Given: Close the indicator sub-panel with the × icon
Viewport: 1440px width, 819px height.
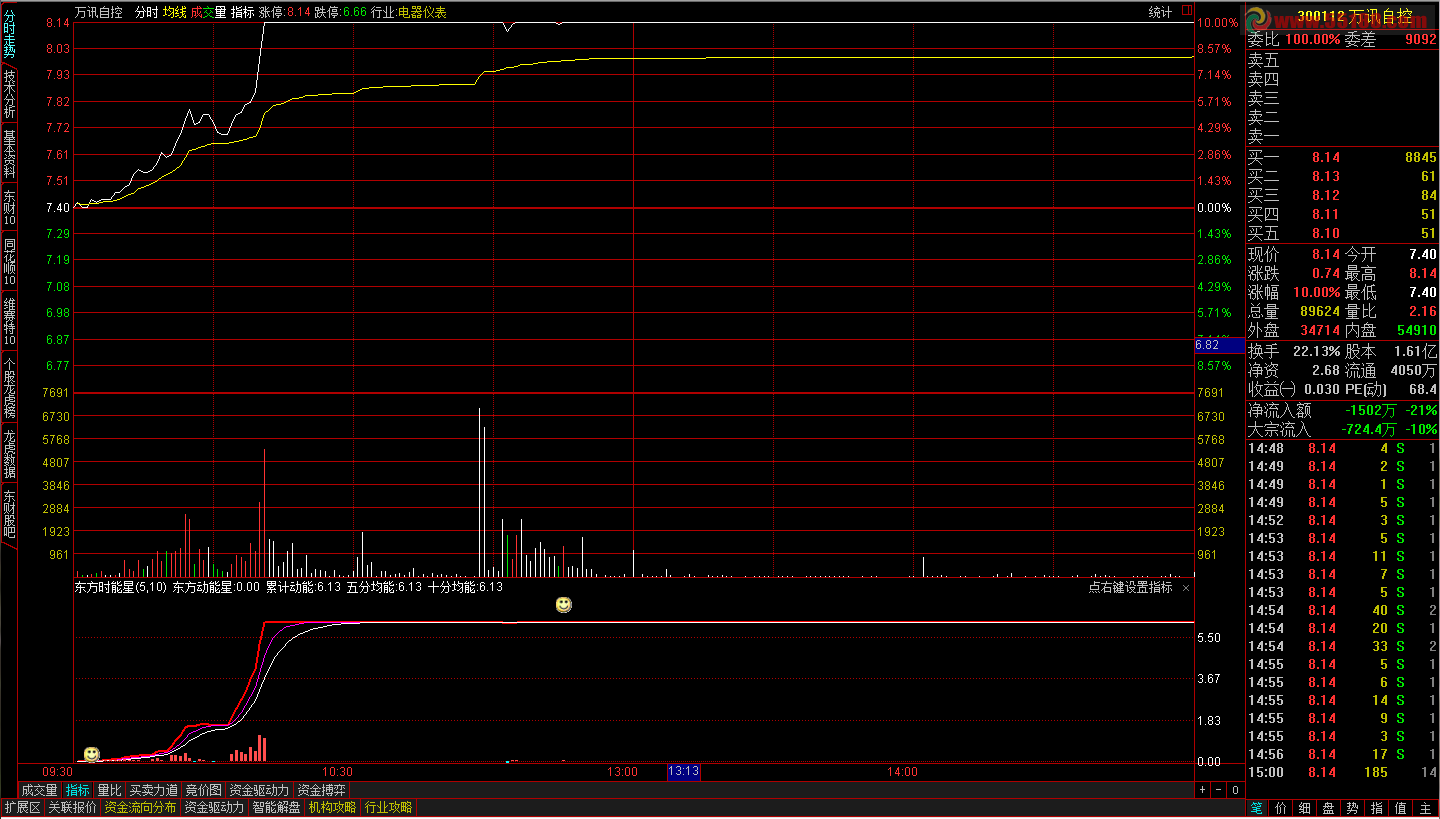Looking at the screenshot, I should click(1186, 588).
